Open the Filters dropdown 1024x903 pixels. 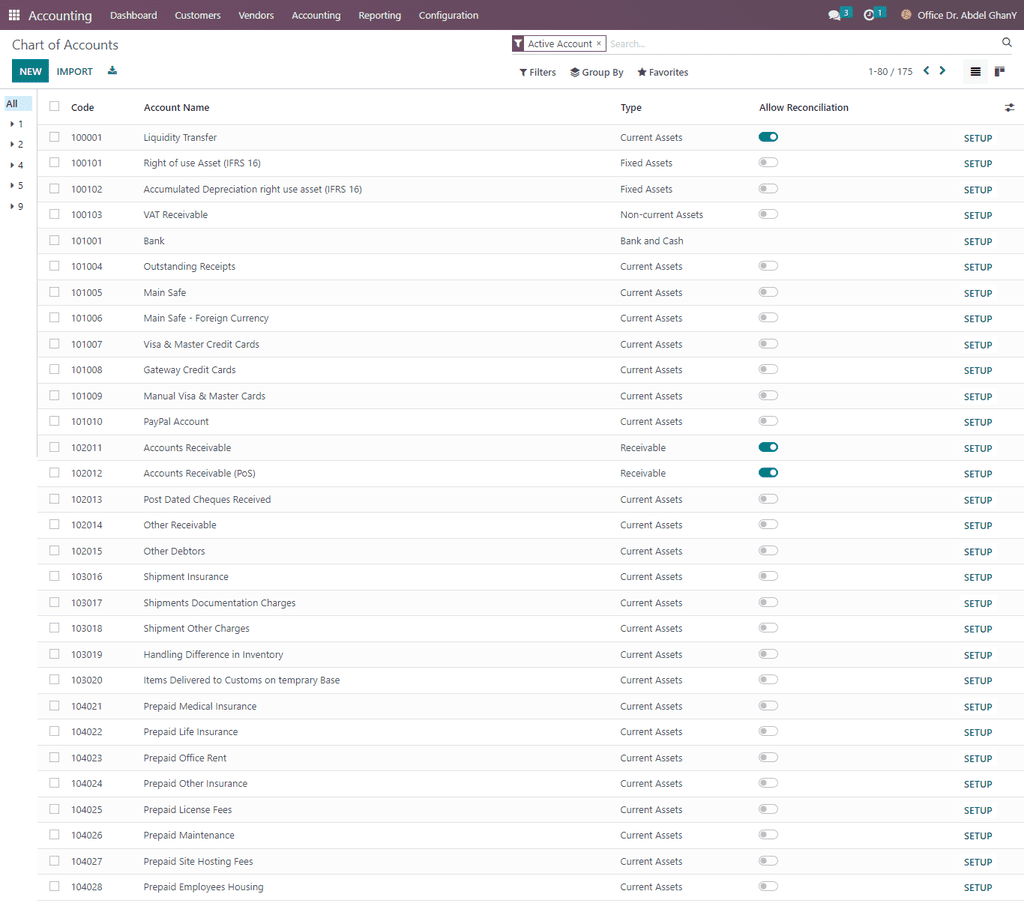coord(537,72)
